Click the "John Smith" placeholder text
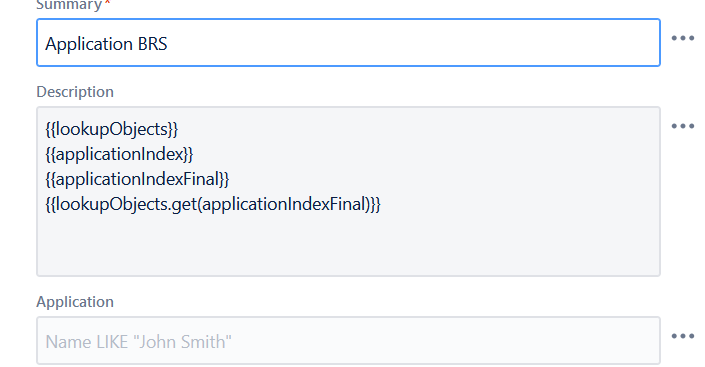 (183, 342)
